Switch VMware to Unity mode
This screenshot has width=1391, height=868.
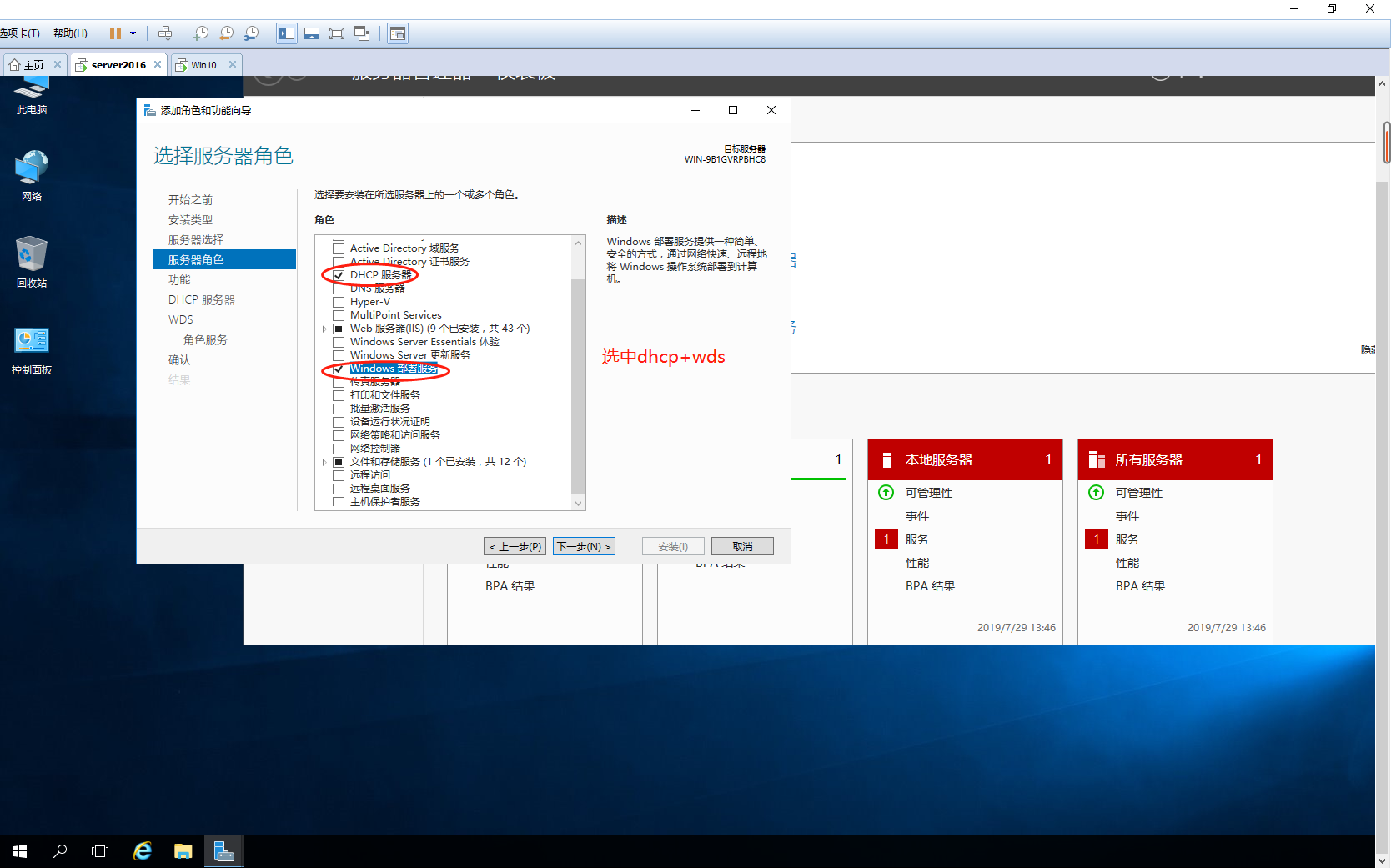point(362,33)
